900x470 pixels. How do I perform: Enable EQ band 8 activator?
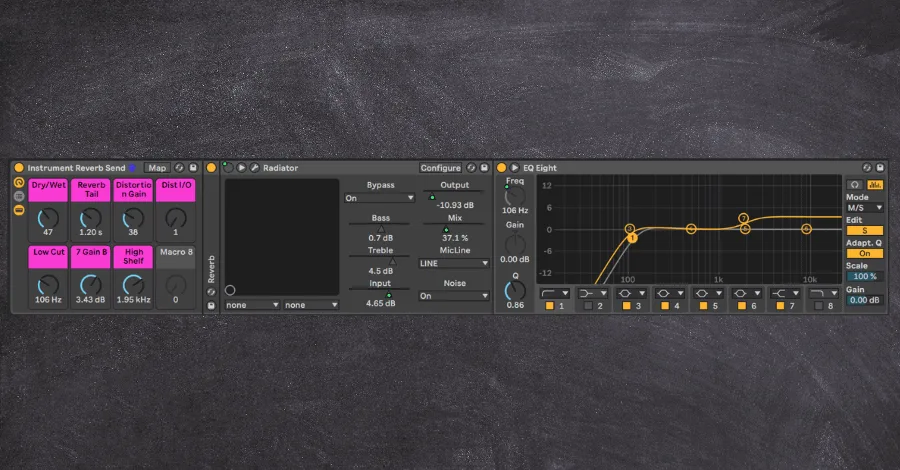818,306
